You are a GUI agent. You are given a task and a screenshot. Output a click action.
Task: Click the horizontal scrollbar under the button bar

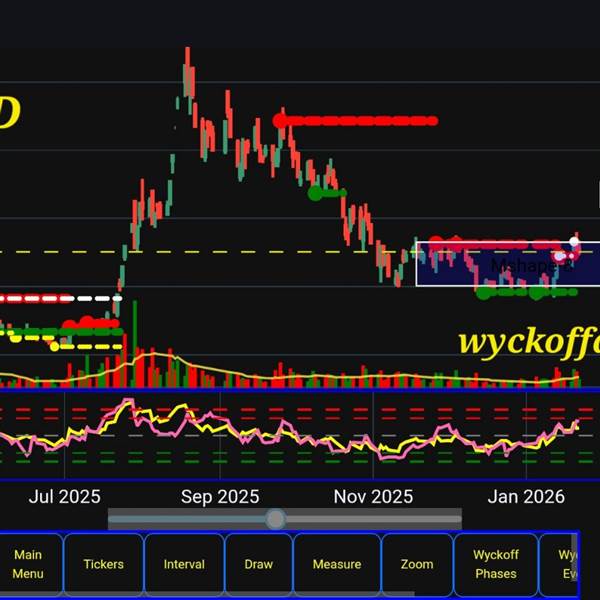pos(207,594)
